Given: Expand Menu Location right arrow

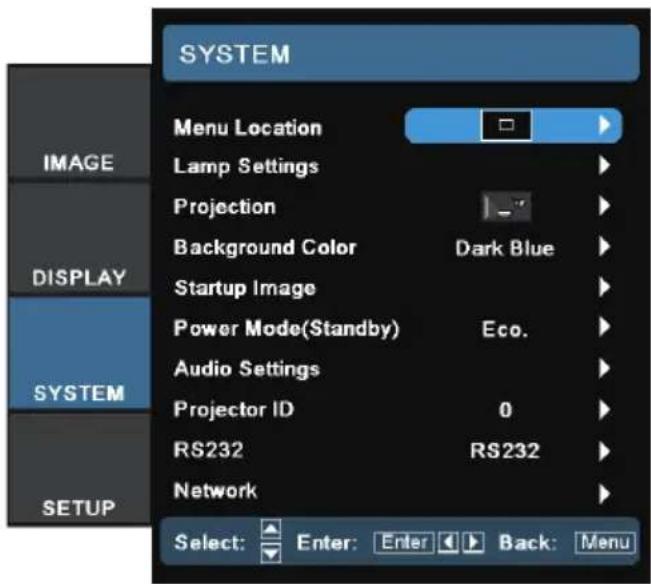Looking at the screenshot, I should (x=604, y=125).
